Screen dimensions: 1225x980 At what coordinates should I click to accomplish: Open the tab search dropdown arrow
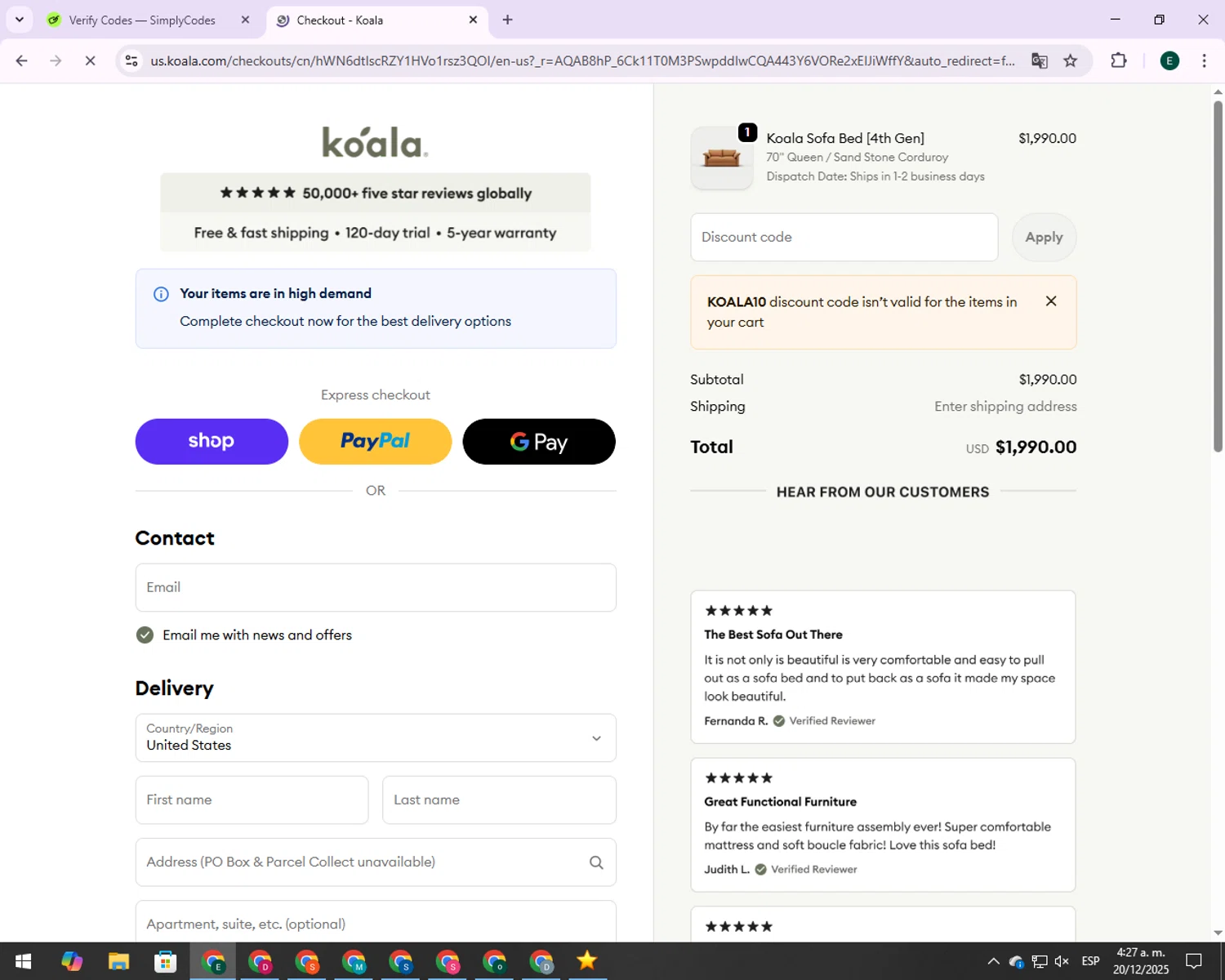click(19, 20)
